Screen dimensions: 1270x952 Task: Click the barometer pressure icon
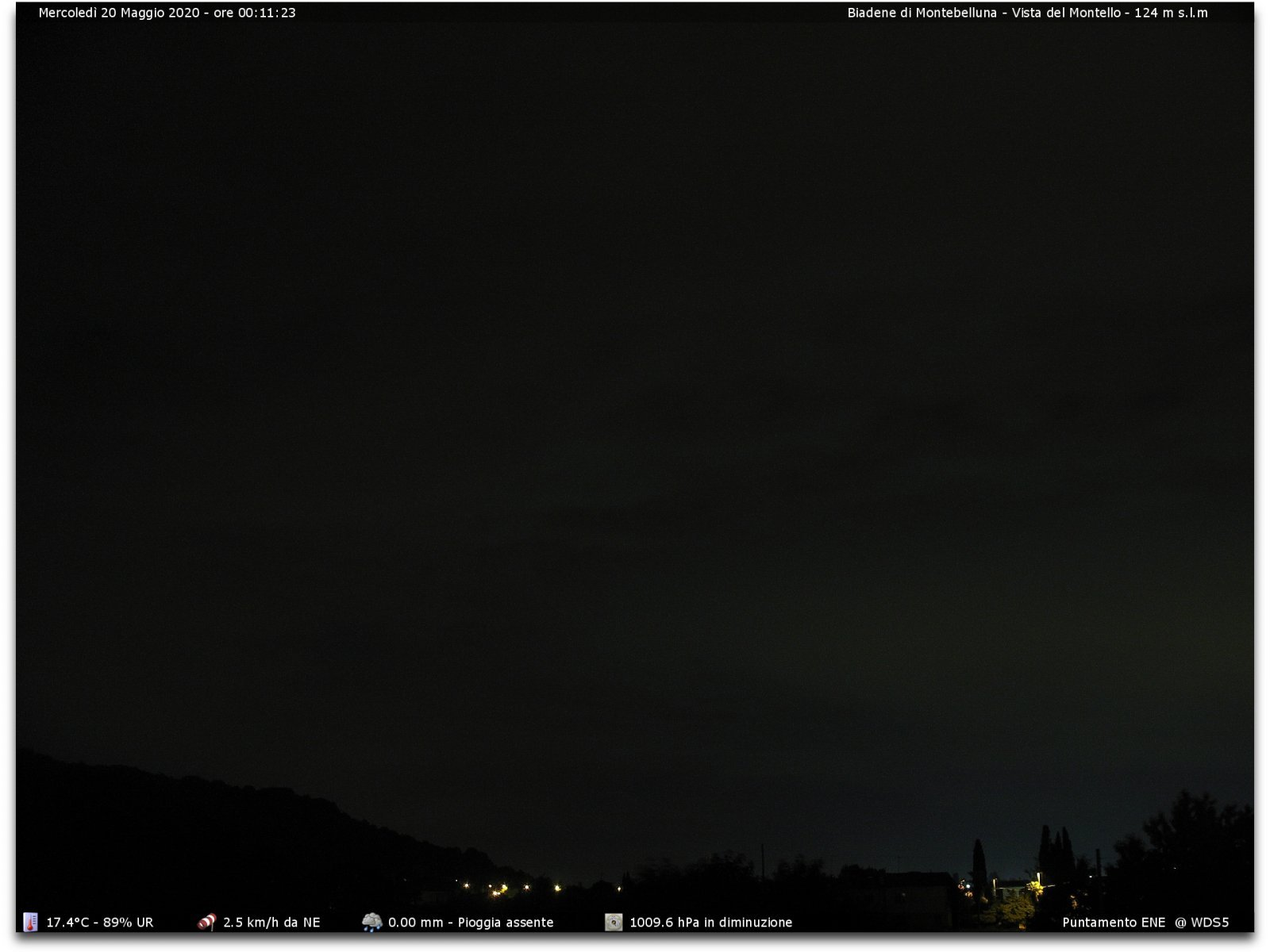point(614,922)
